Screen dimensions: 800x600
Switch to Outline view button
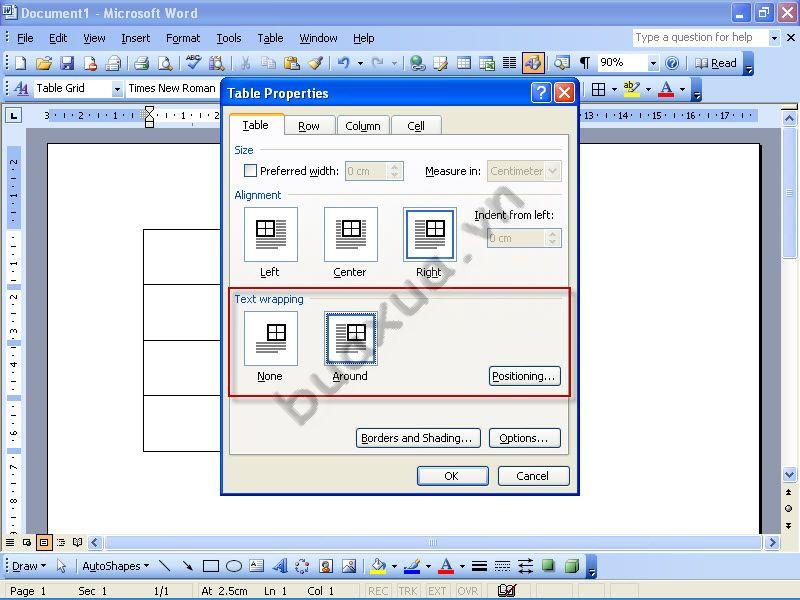click(61, 542)
